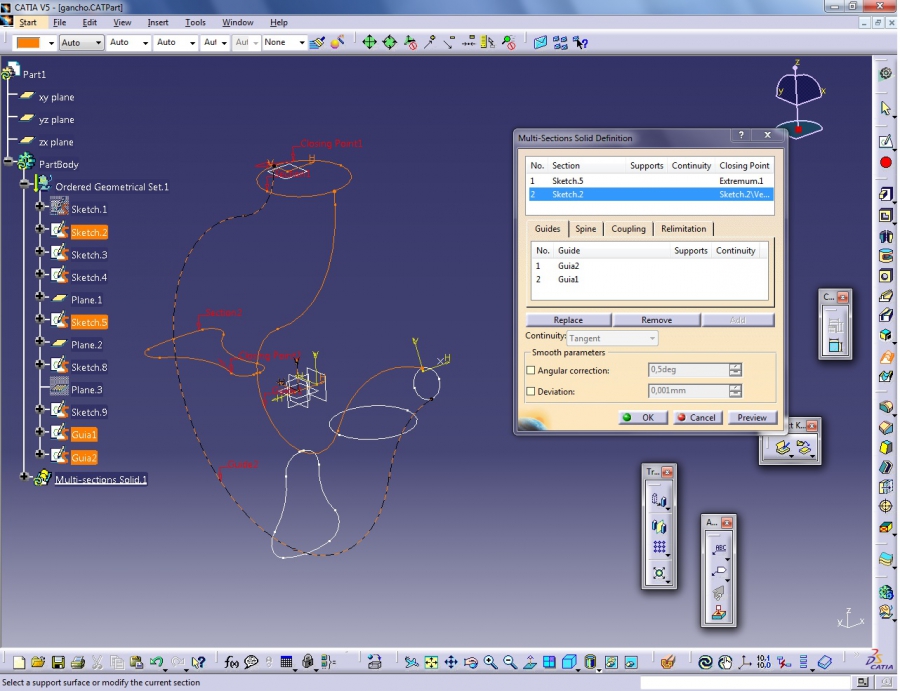
Task: Expand the Multi-sections Solid.1 node
Action: [x=24, y=476]
